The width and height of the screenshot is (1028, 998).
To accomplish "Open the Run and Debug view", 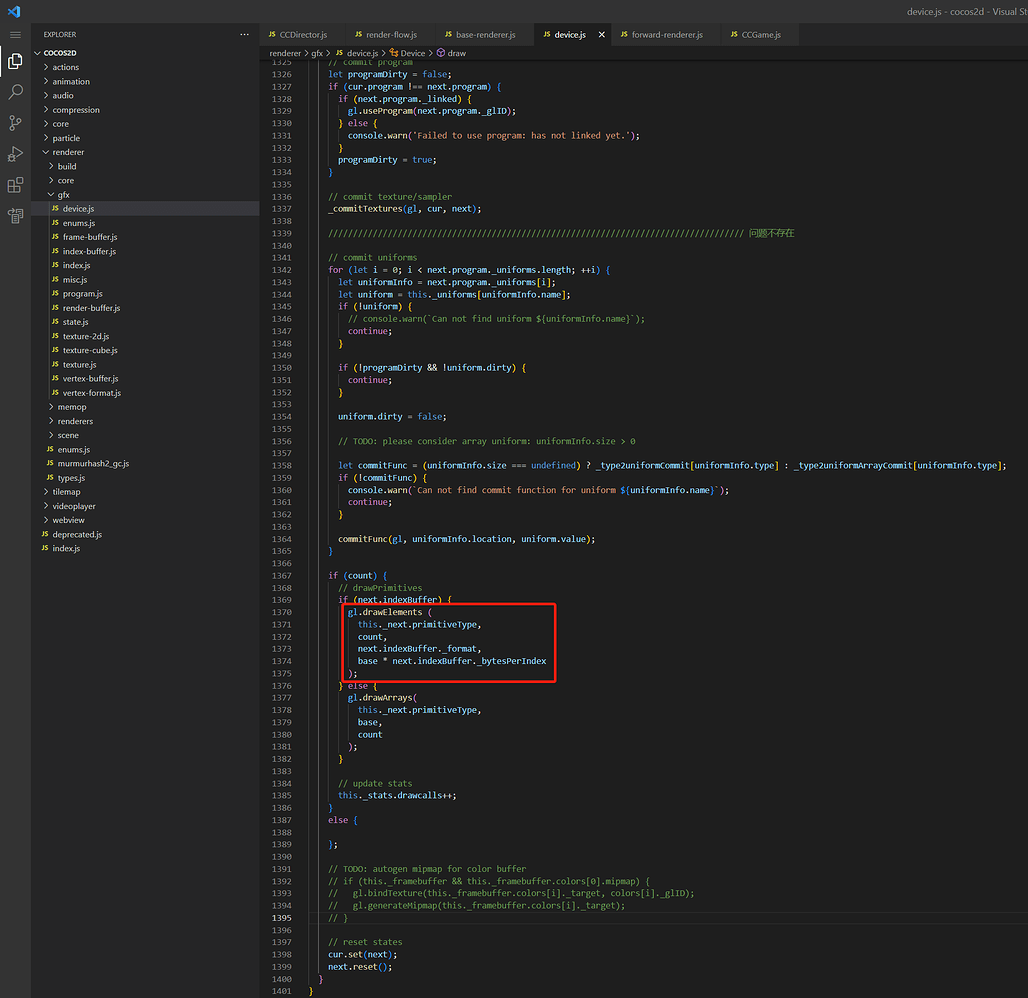I will [15, 153].
